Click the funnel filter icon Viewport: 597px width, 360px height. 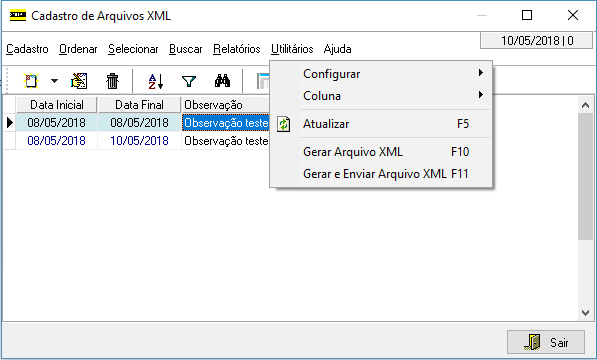click(189, 81)
